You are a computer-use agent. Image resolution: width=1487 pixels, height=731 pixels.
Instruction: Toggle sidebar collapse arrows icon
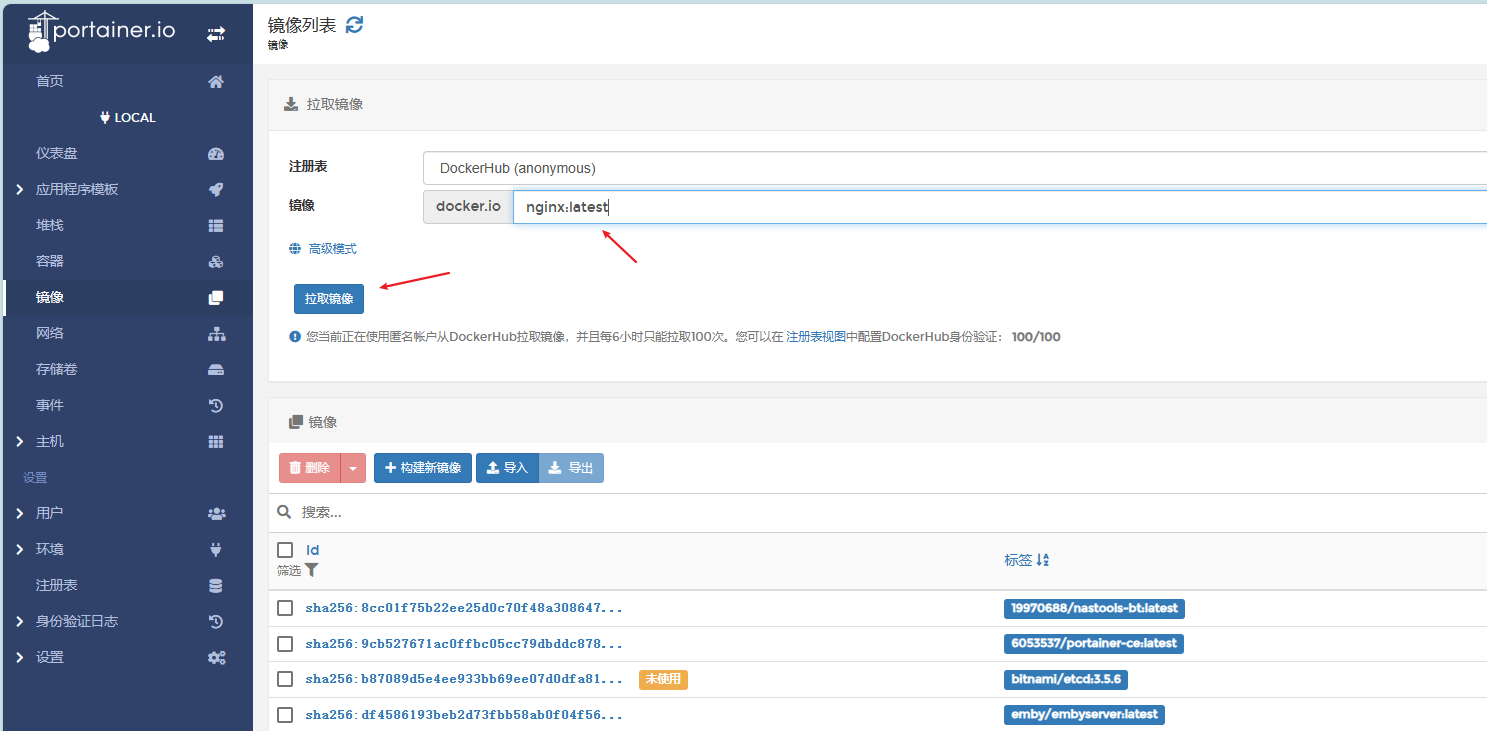(216, 34)
